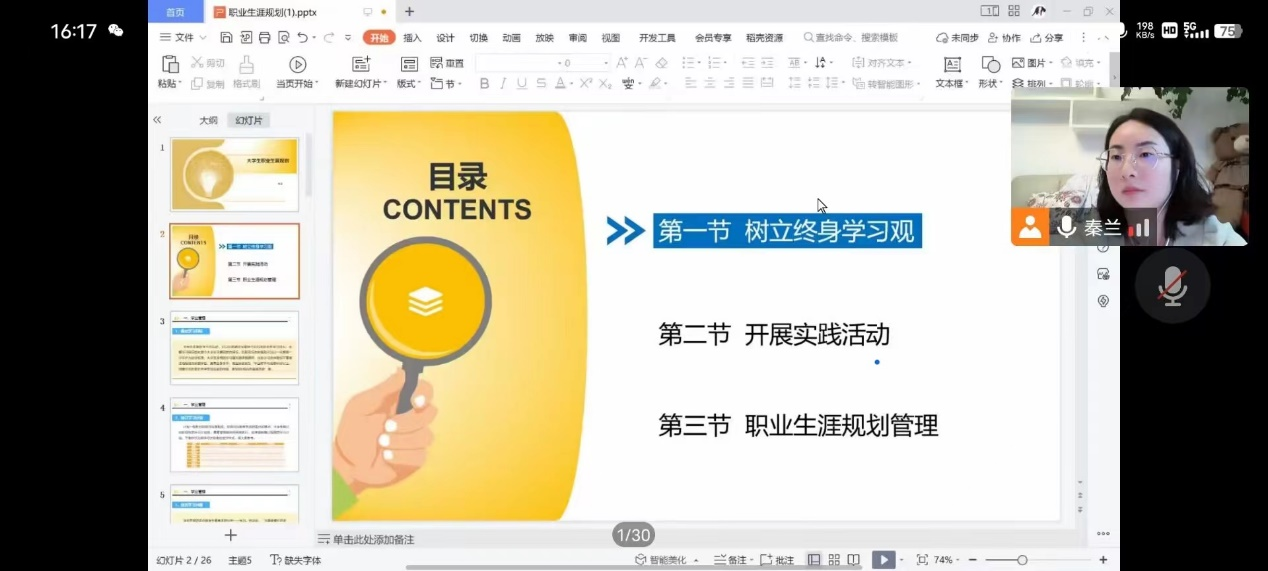Click the 文本框 text box icon

pos(952,65)
